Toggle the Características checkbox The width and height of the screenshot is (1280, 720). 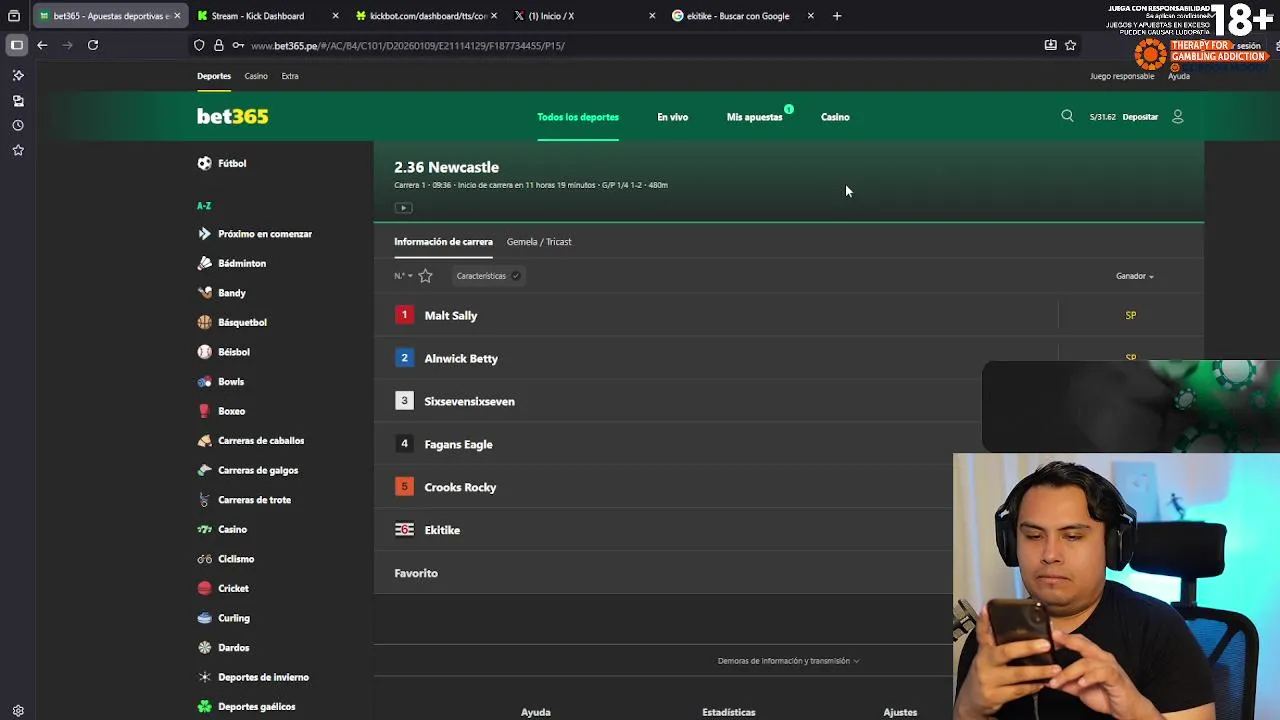(515, 276)
